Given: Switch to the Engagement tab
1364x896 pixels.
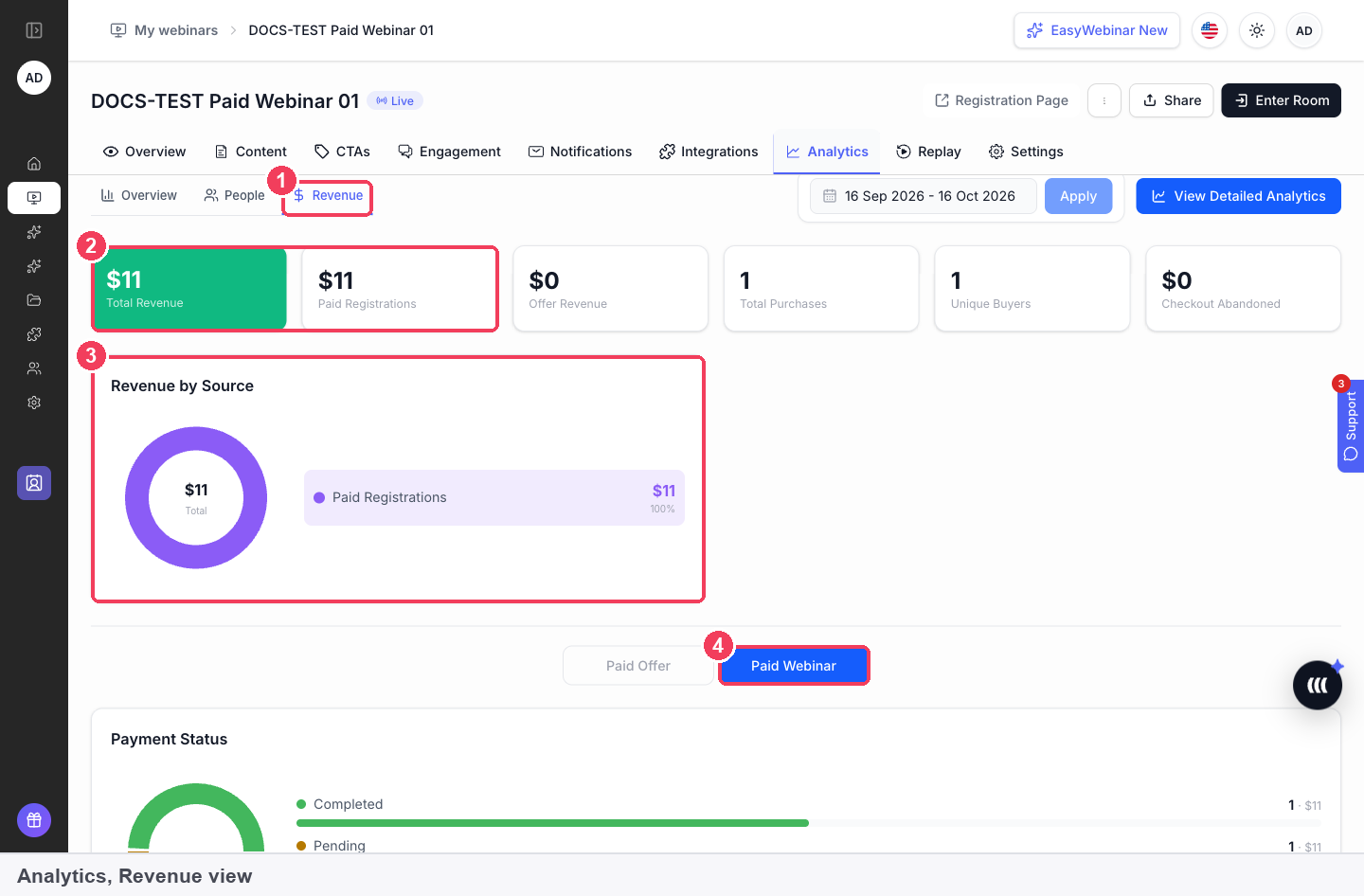Looking at the screenshot, I should pyautogui.click(x=449, y=152).
